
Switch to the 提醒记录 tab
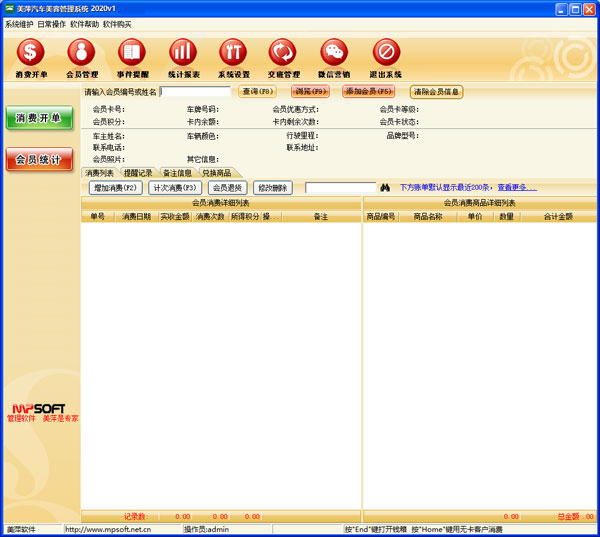pyautogui.click(x=138, y=173)
